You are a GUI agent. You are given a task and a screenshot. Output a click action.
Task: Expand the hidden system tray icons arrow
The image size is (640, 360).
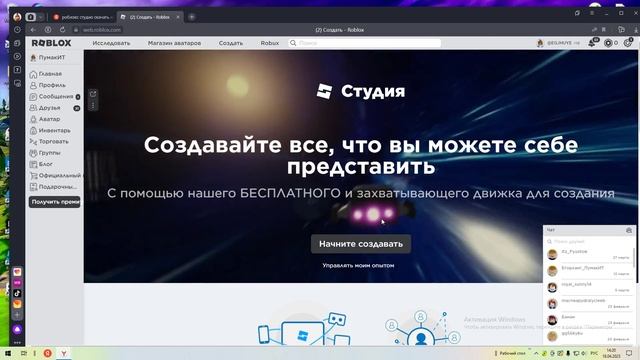(x=536, y=353)
